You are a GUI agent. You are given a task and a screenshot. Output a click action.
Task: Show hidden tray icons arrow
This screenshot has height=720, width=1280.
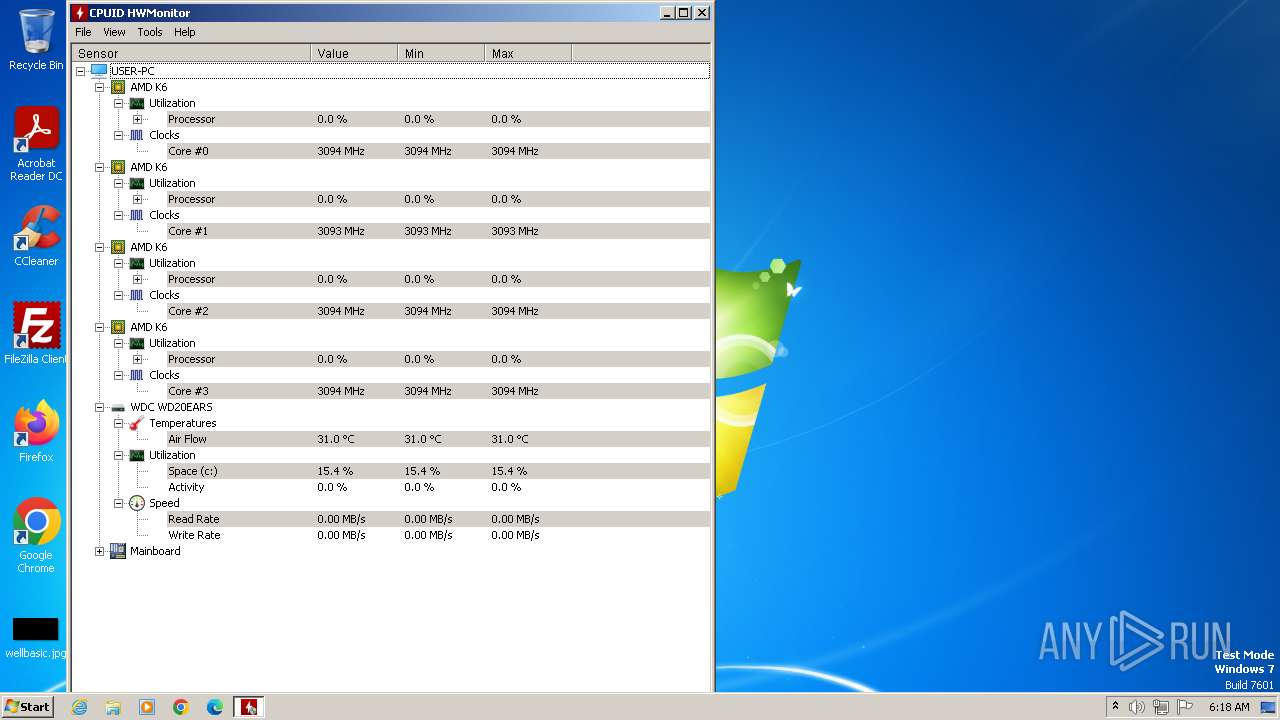1115,707
